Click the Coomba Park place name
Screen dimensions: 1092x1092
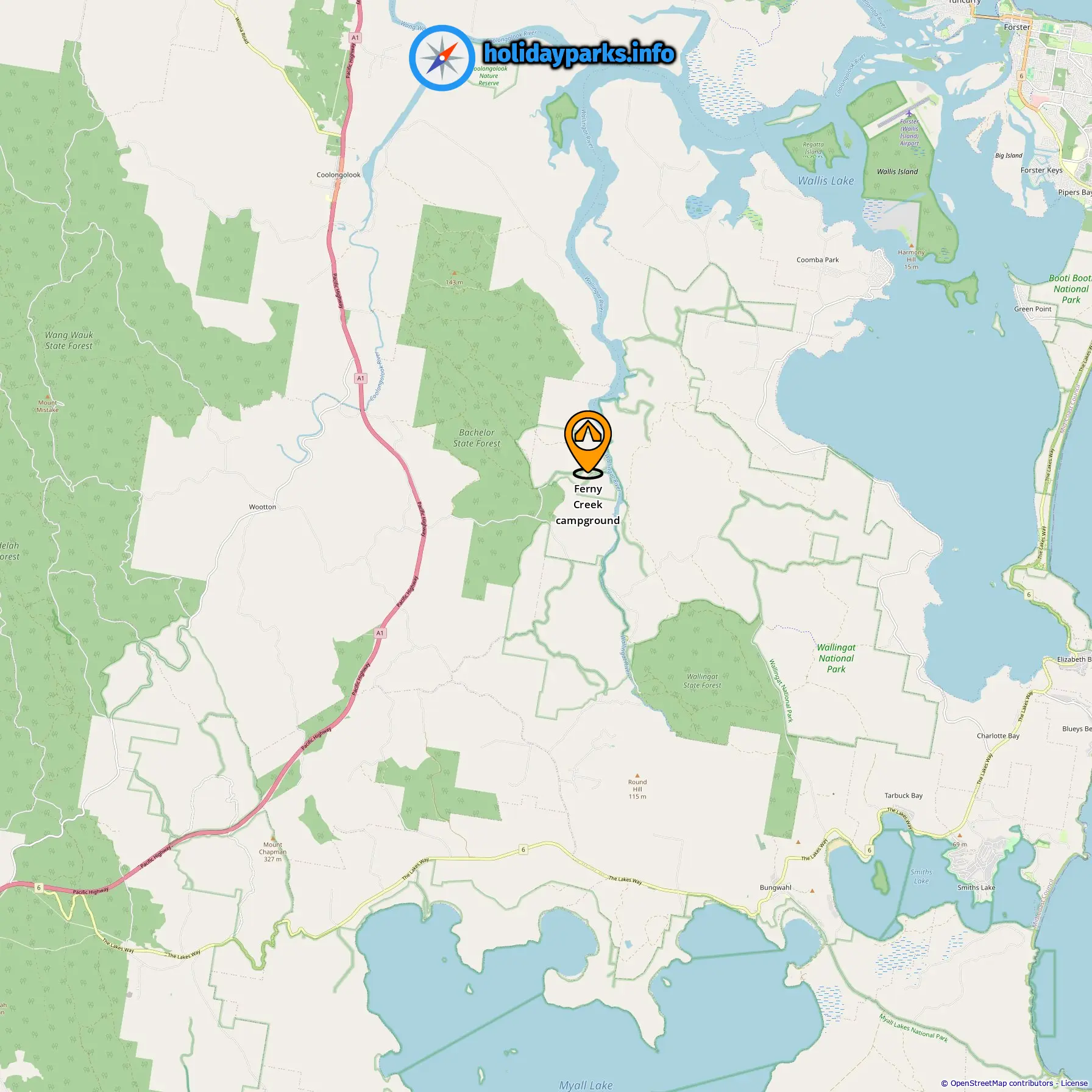click(x=818, y=260)
